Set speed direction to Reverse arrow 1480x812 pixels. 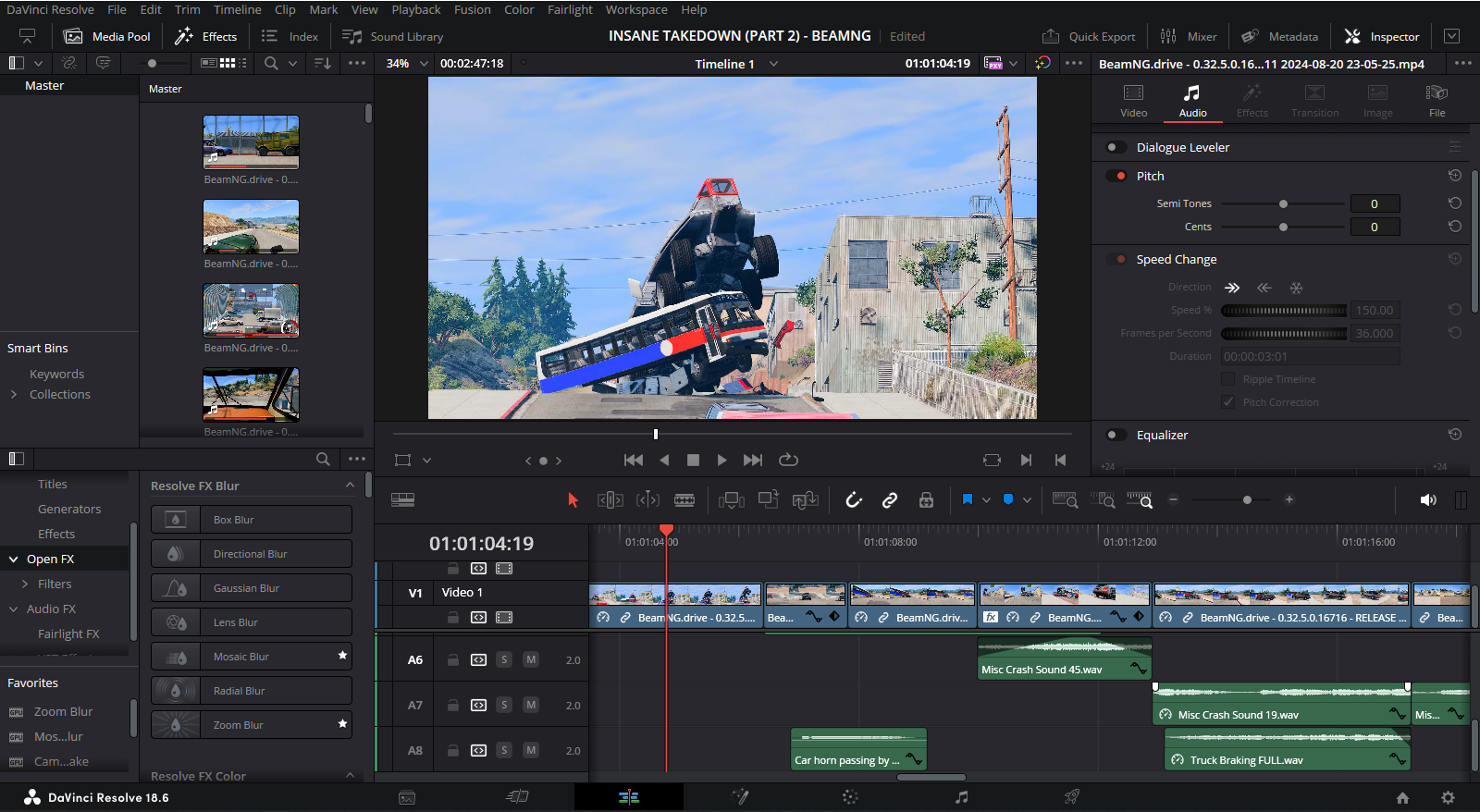click(1264, 288)
